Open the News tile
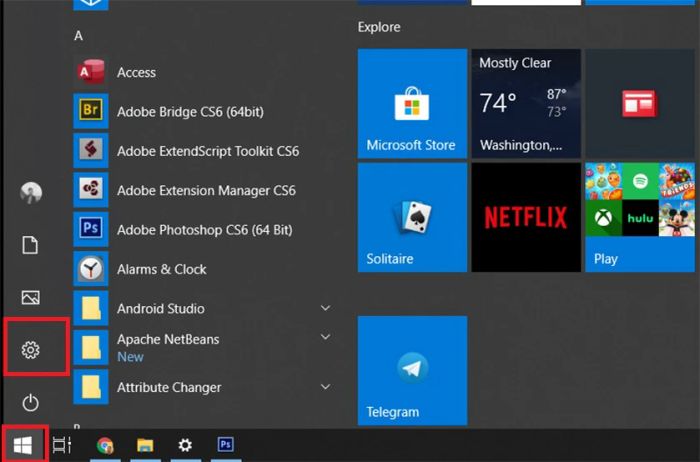This screenshot has width=700, height=462. pyautogui.click(x=640, y=104)
